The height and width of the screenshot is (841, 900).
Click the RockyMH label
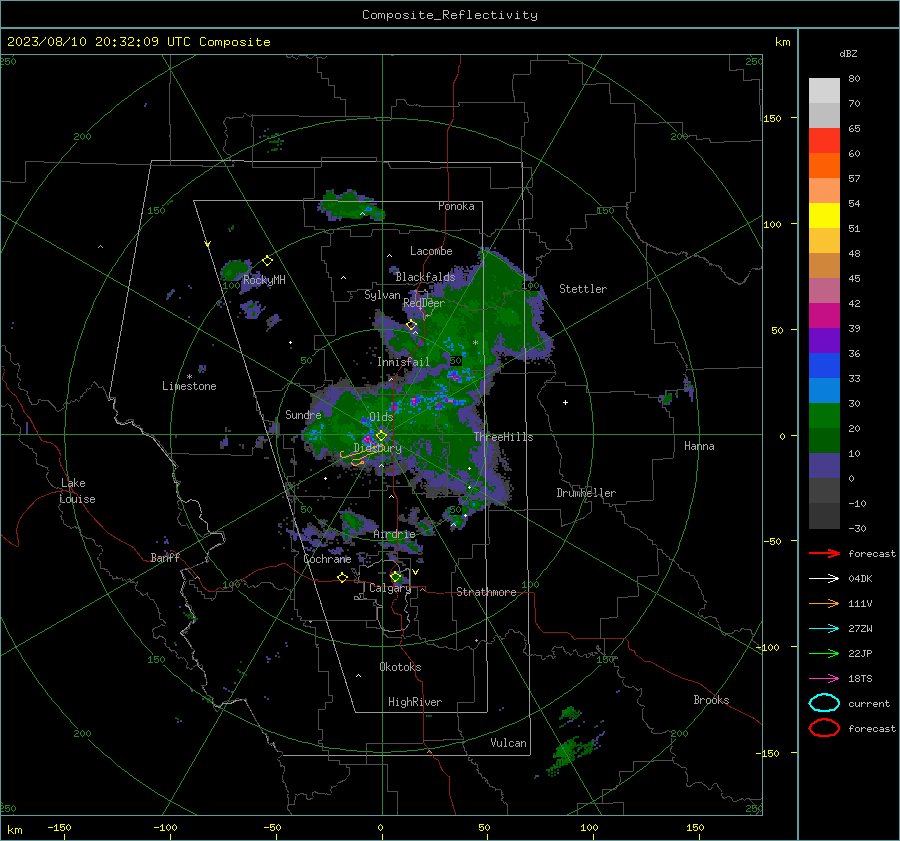coord(264,280)
